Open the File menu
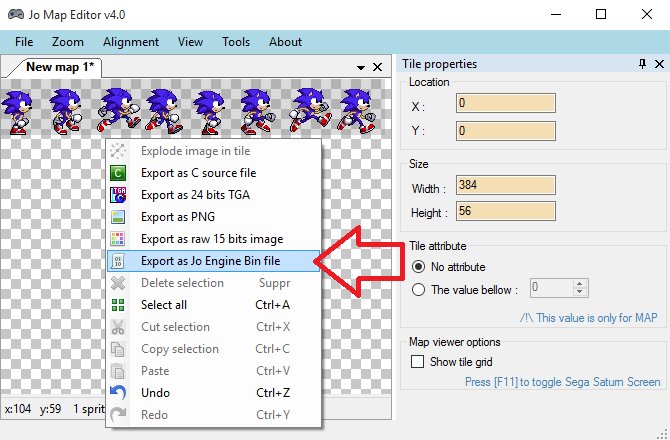Screen dimensions: 670x440 tap(24, 42)
